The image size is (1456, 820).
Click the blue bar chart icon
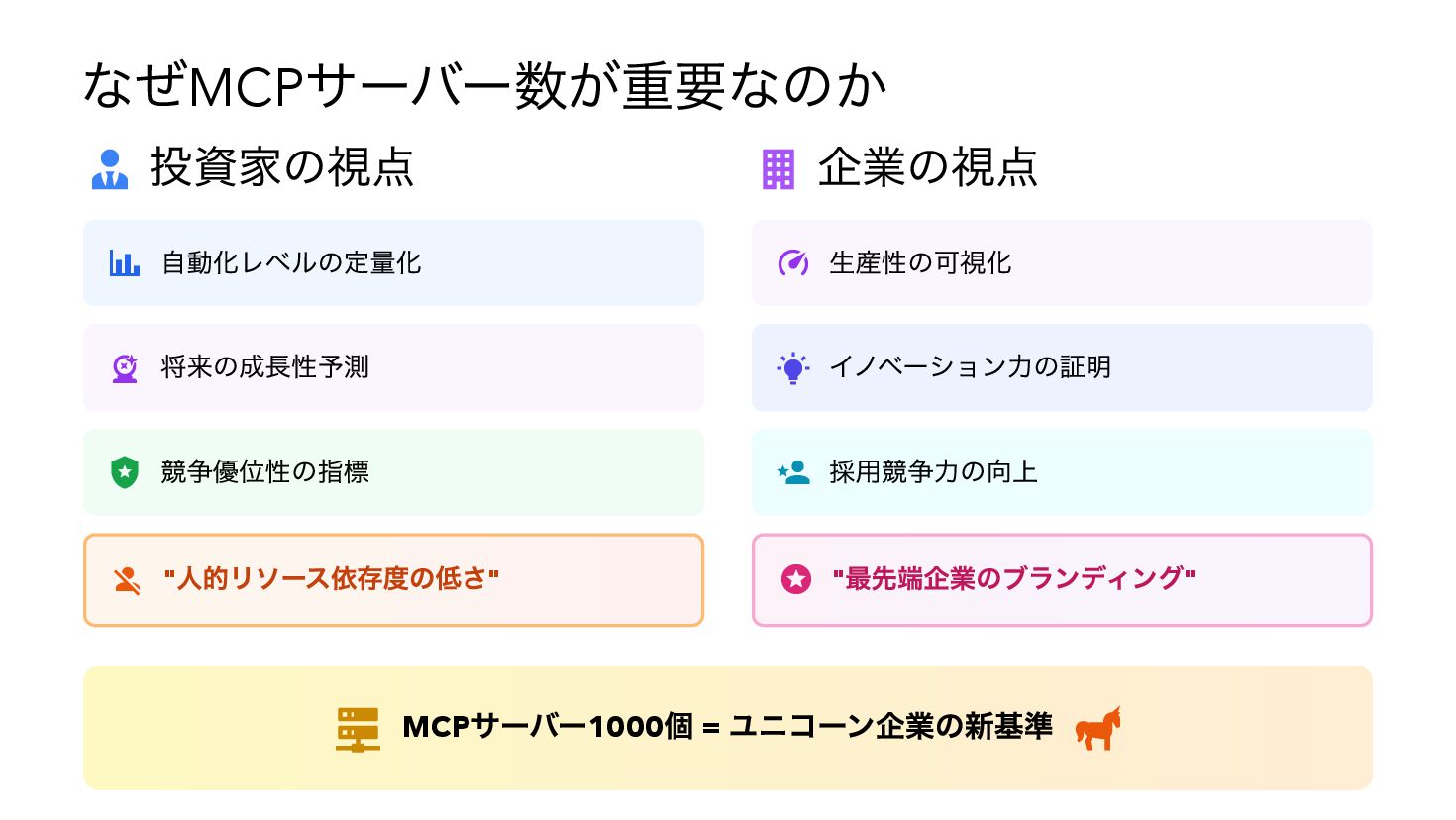(125, 262)
